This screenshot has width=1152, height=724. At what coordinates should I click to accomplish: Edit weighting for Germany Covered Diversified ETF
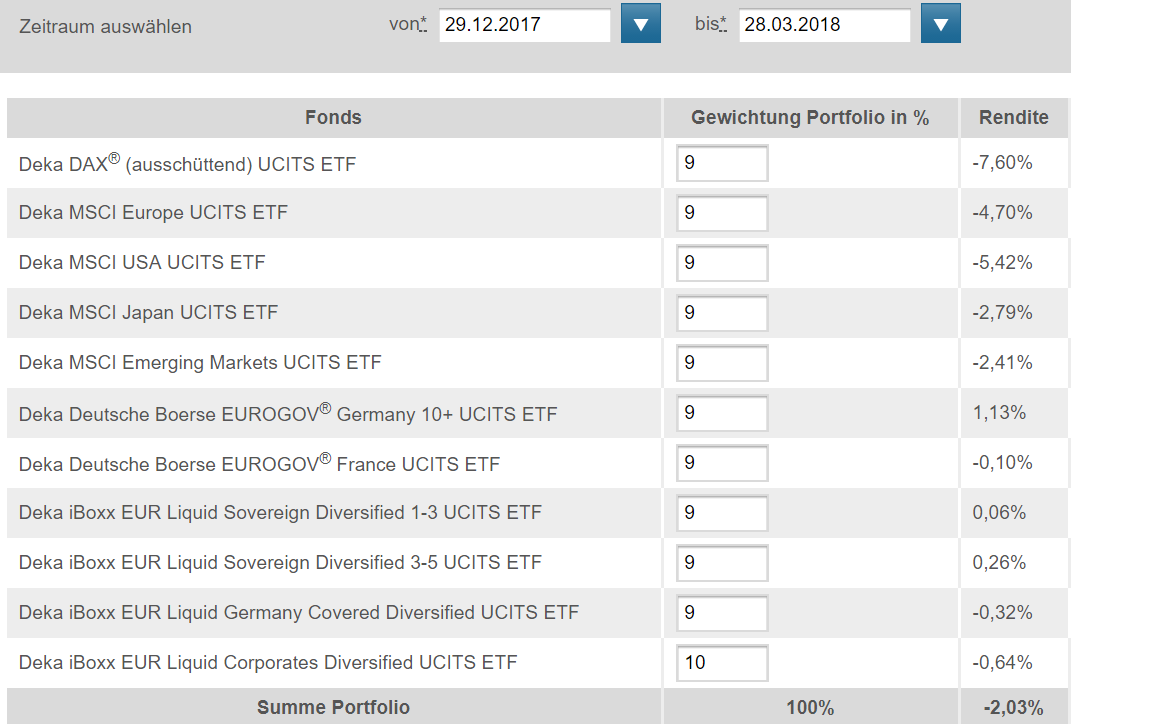pos(722,613)
